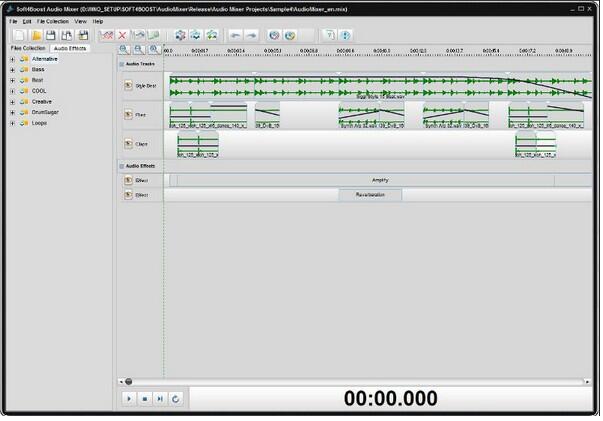Click the skip-to-next playback button
The width and height of the screenshot is (603, 421).
[x=160, y=399]
